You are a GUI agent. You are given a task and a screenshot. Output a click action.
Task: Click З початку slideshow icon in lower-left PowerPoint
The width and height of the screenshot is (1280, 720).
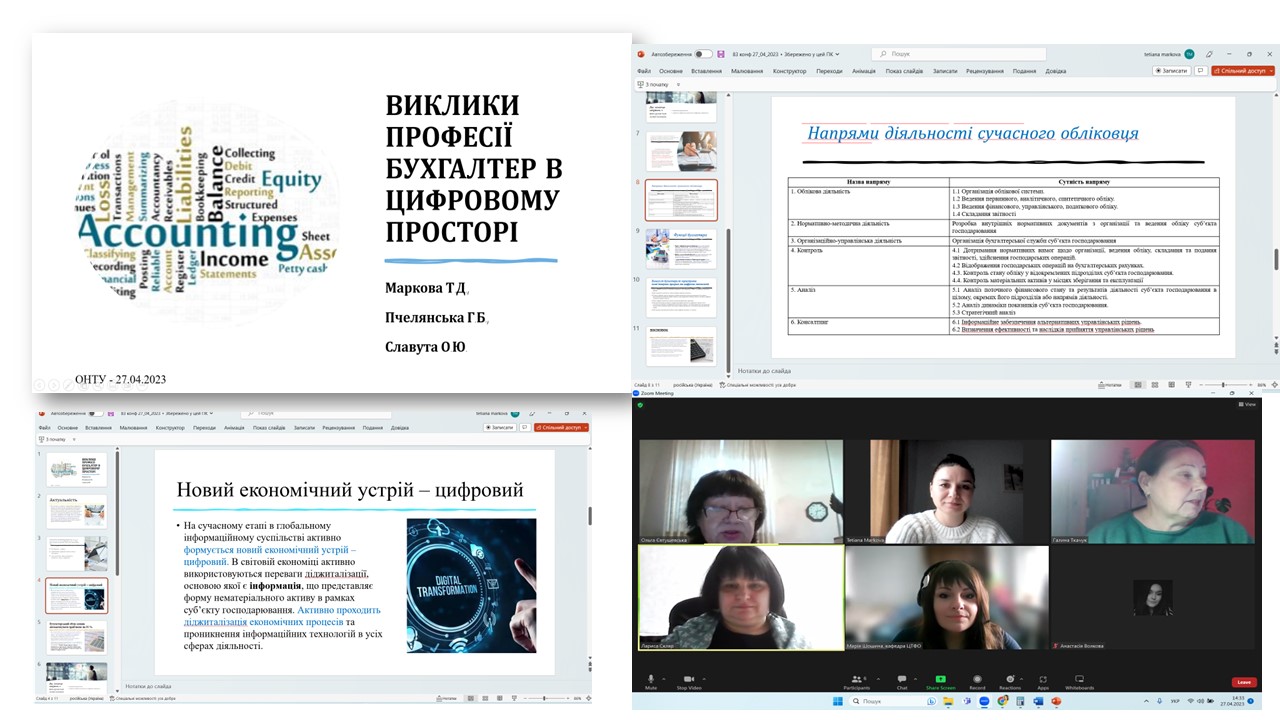(x=41, y=439)
